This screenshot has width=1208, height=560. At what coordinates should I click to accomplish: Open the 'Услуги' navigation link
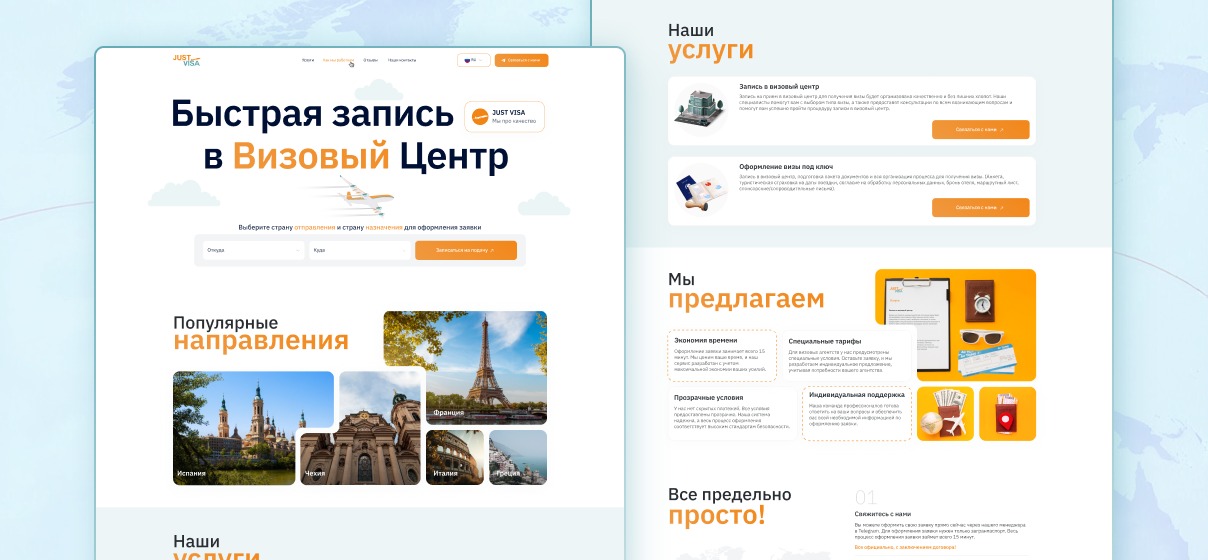[x=308, y=60]
